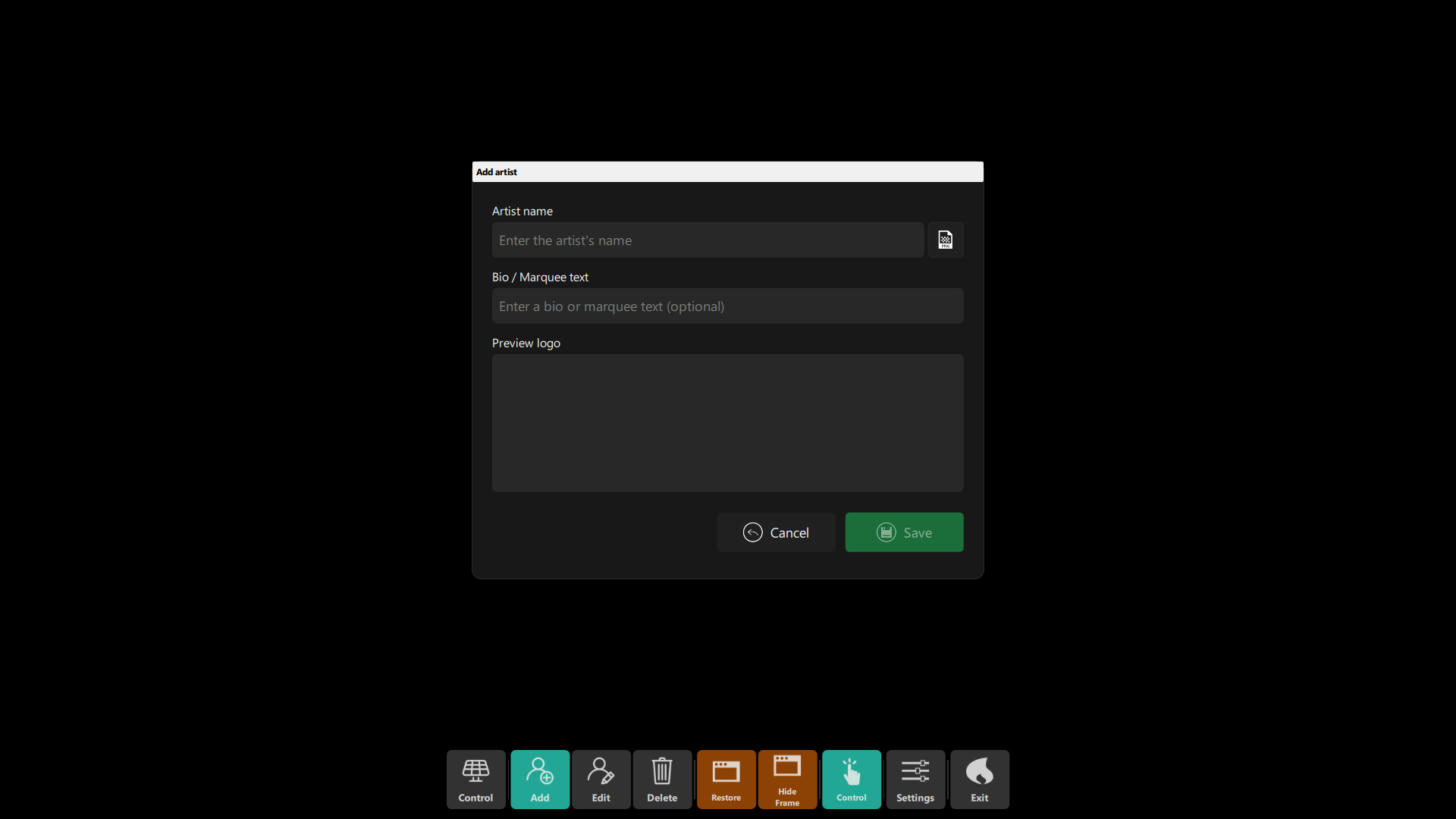Activate the teal Control button with hand icon
The height and width of the screenshot is (819, 1456).
pyautogui.click(x=851, y=779)
